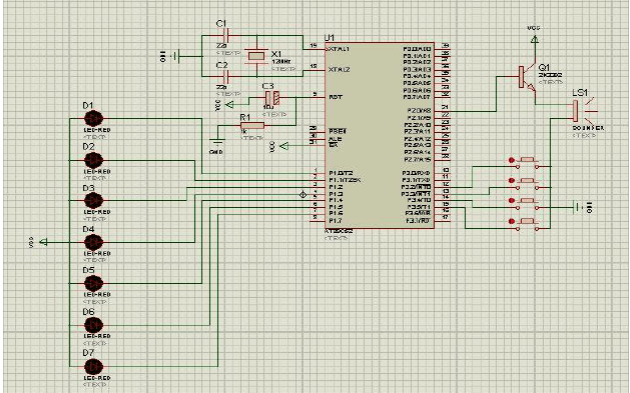Click the RST pin on U1
The height and width of the screenshot is (393, 630).
point(335,97)
